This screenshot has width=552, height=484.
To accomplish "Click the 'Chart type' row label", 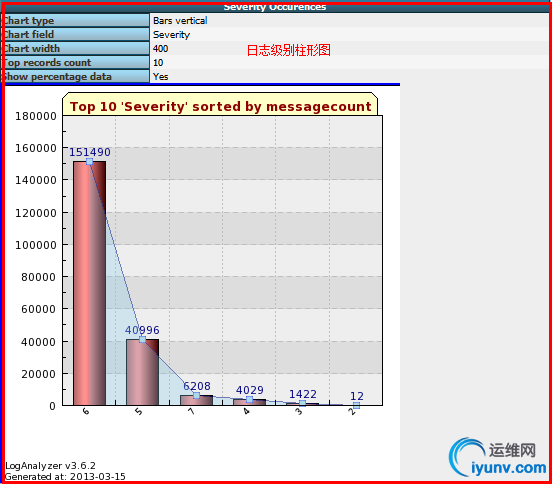I will click(x=76, y=20).
